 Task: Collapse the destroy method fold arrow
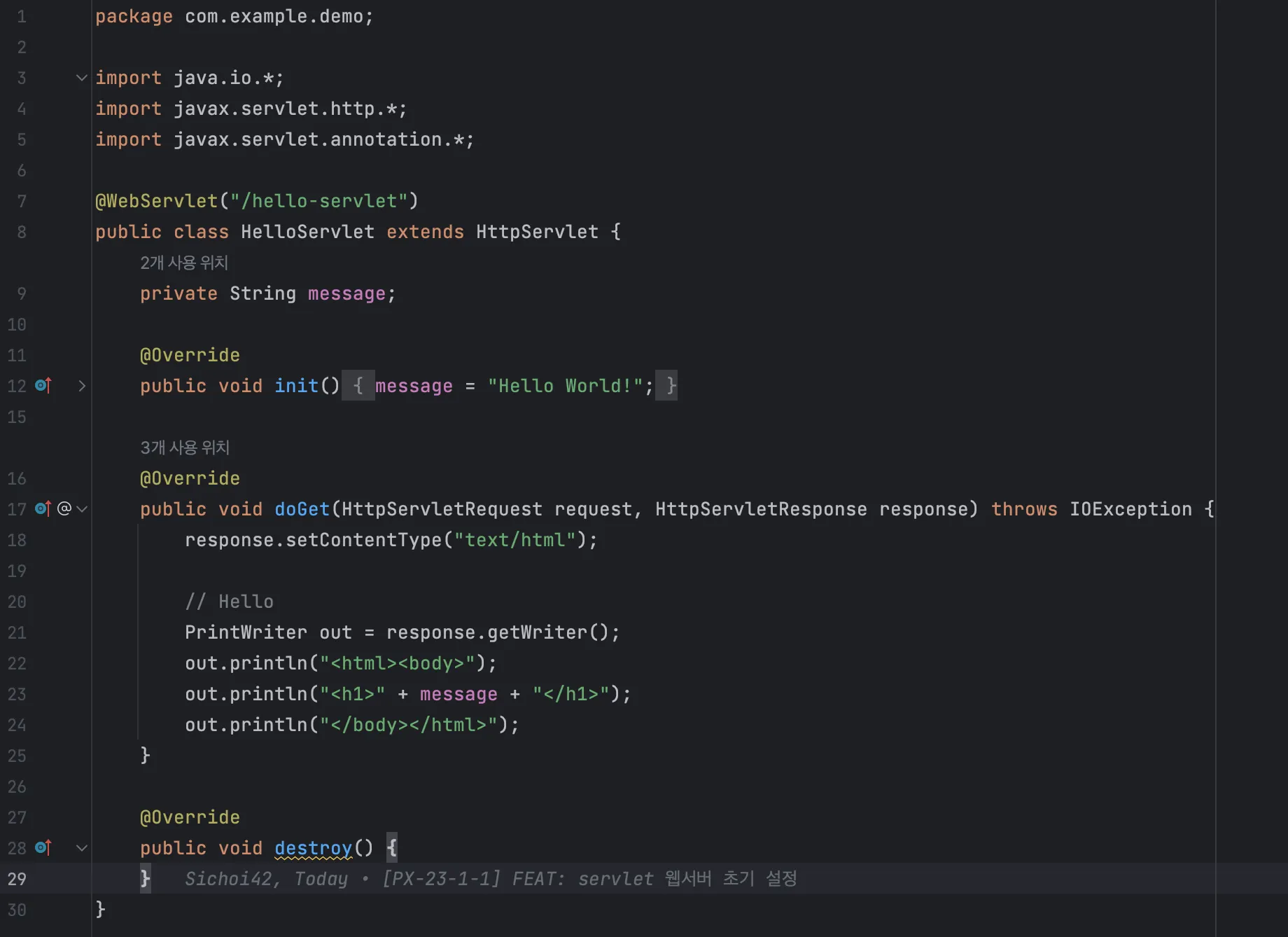click(x=82, y=848)
